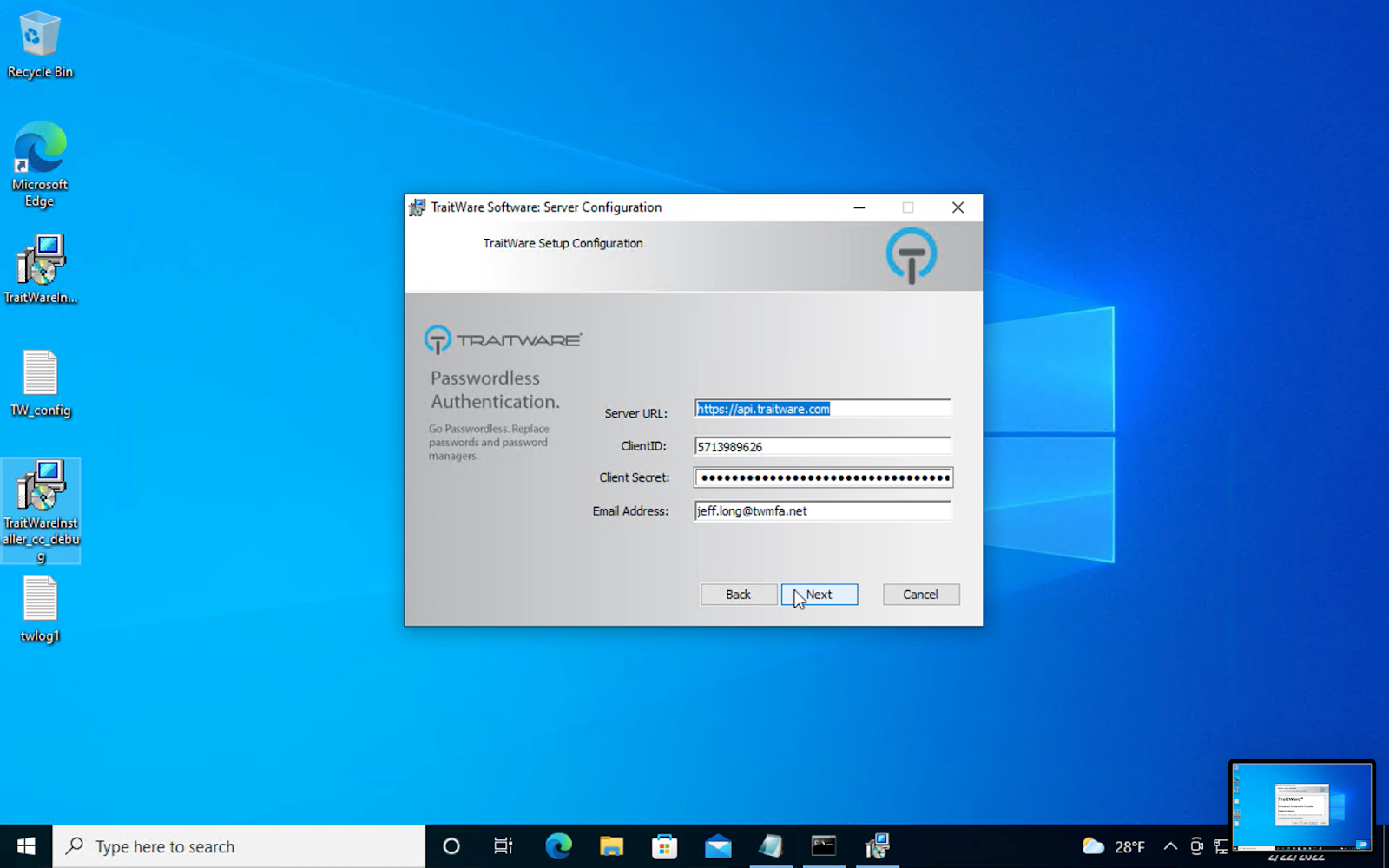Open the Recycle Bin desktop icon
This screenshot has width=1389, height=868.
pos(40,45)
